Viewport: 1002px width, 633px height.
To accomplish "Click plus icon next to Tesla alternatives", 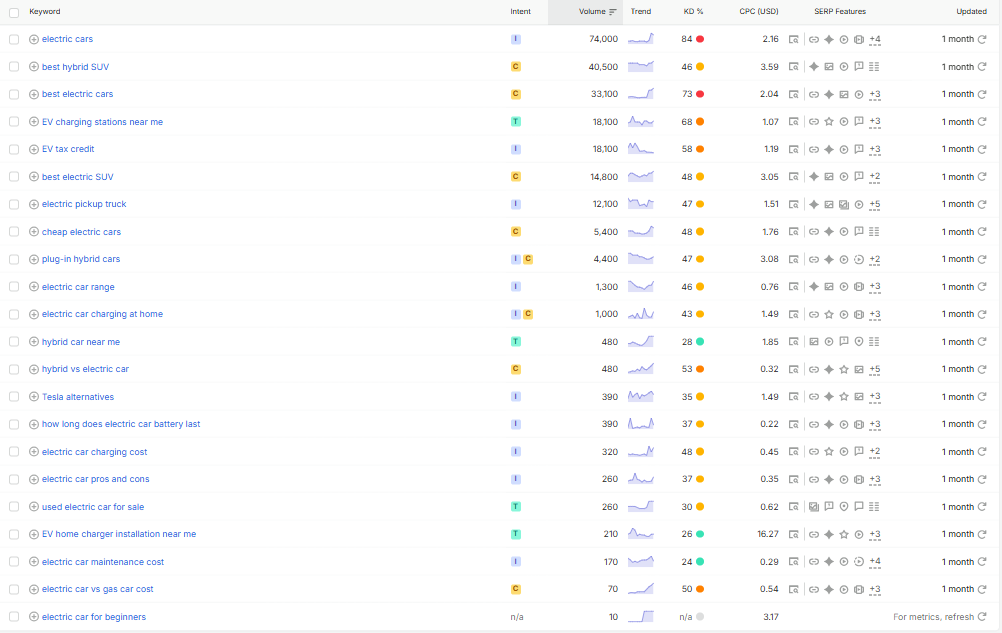I will tap(34, 397).
